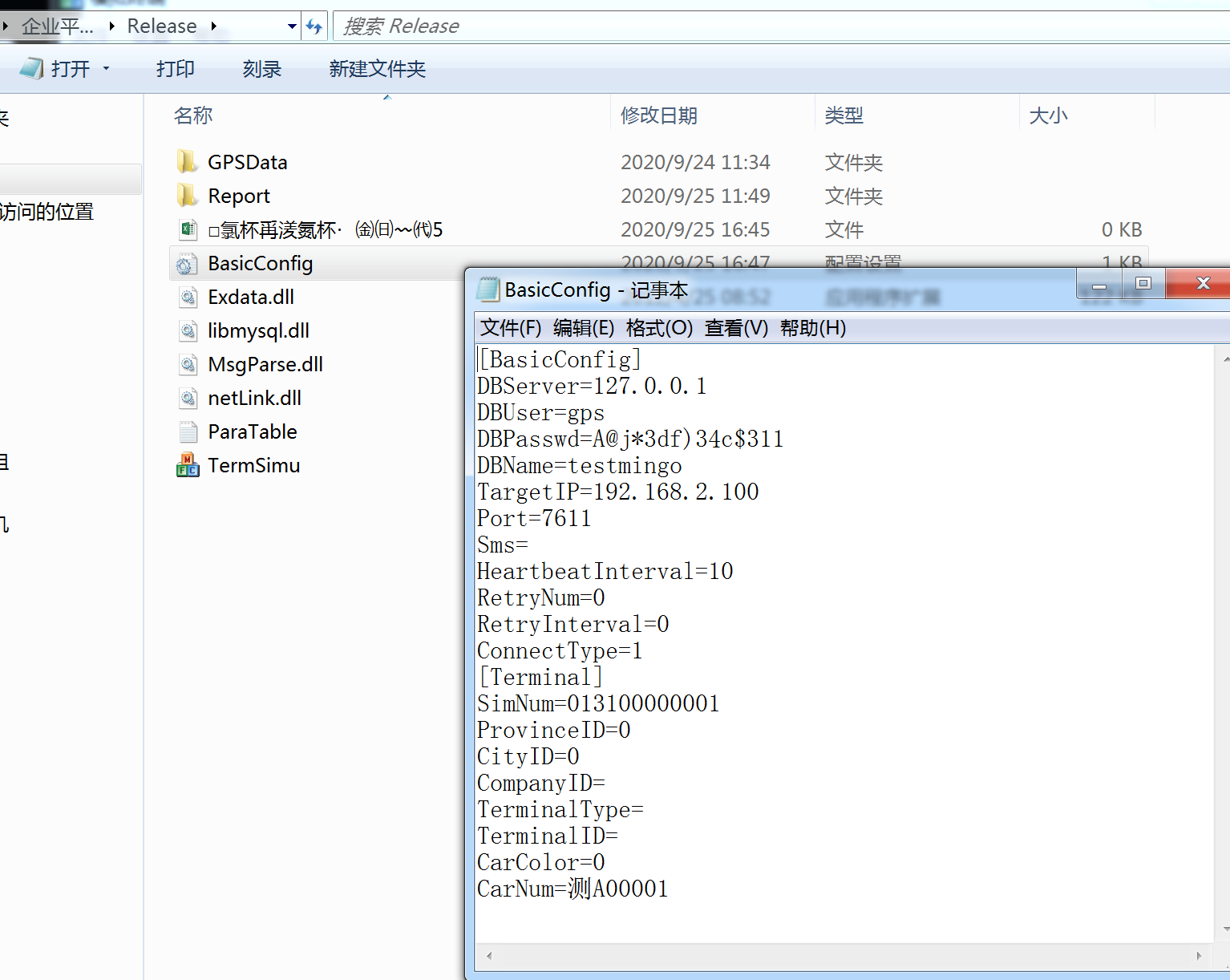Click the DBName=testmingo line
This screenshot has width=1230, height=980.
(580, 466)
